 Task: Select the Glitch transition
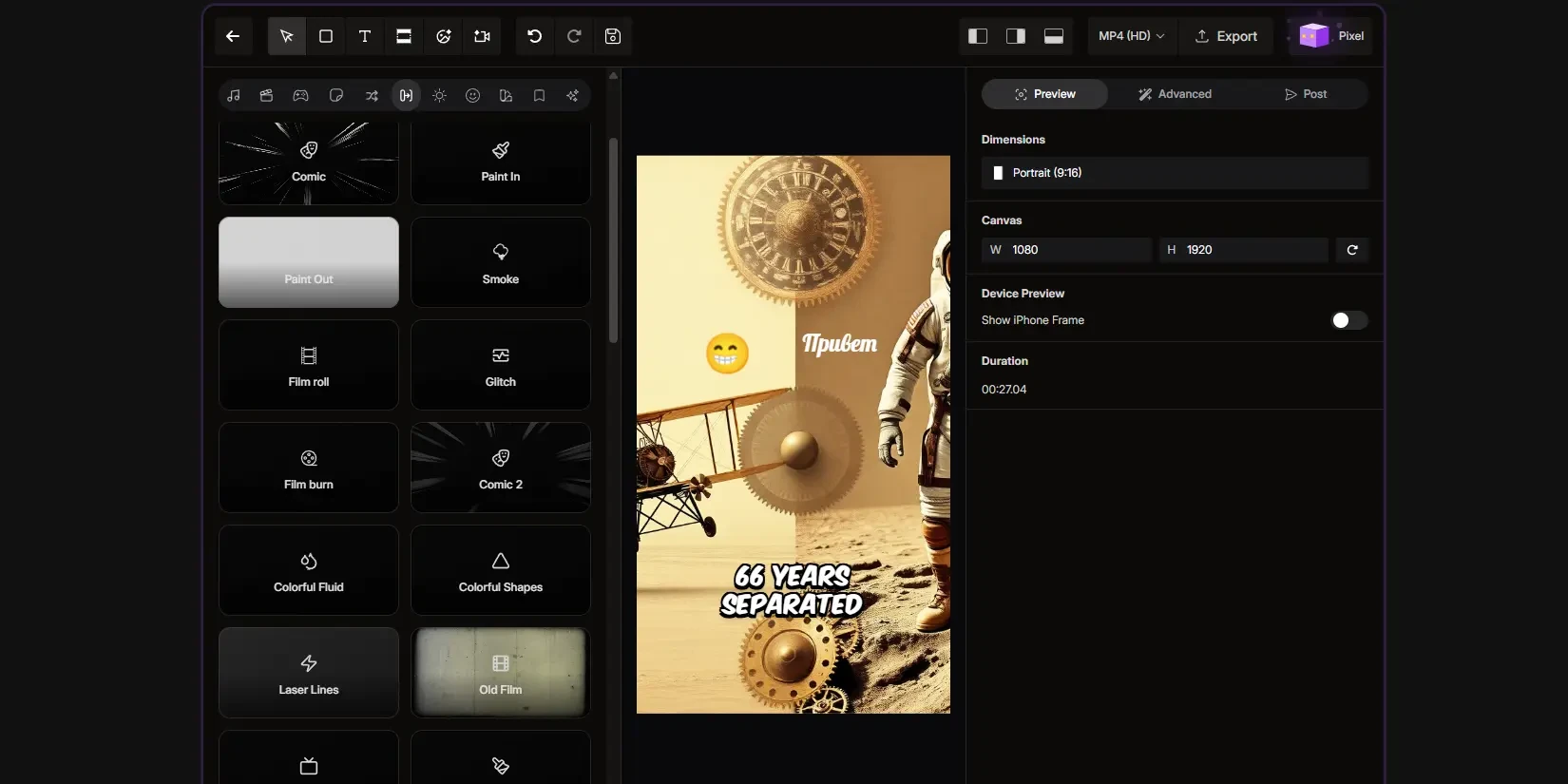[x=501, y=365]
